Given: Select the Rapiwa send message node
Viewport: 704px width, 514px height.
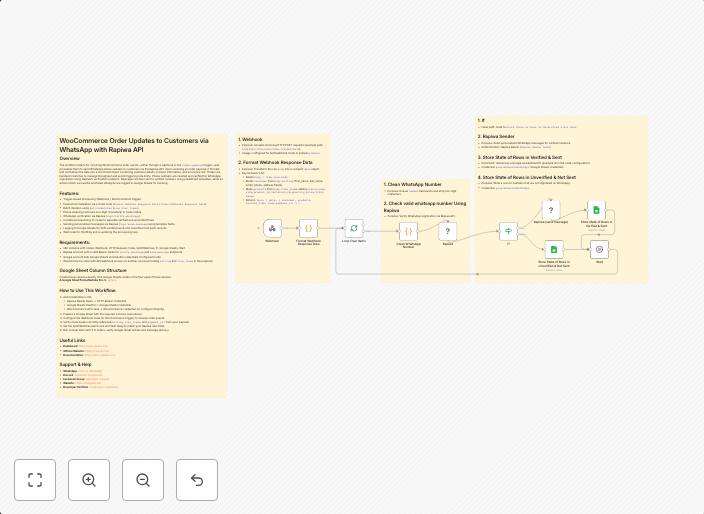Looking at the screenshot, I should [x=552, y=210].
